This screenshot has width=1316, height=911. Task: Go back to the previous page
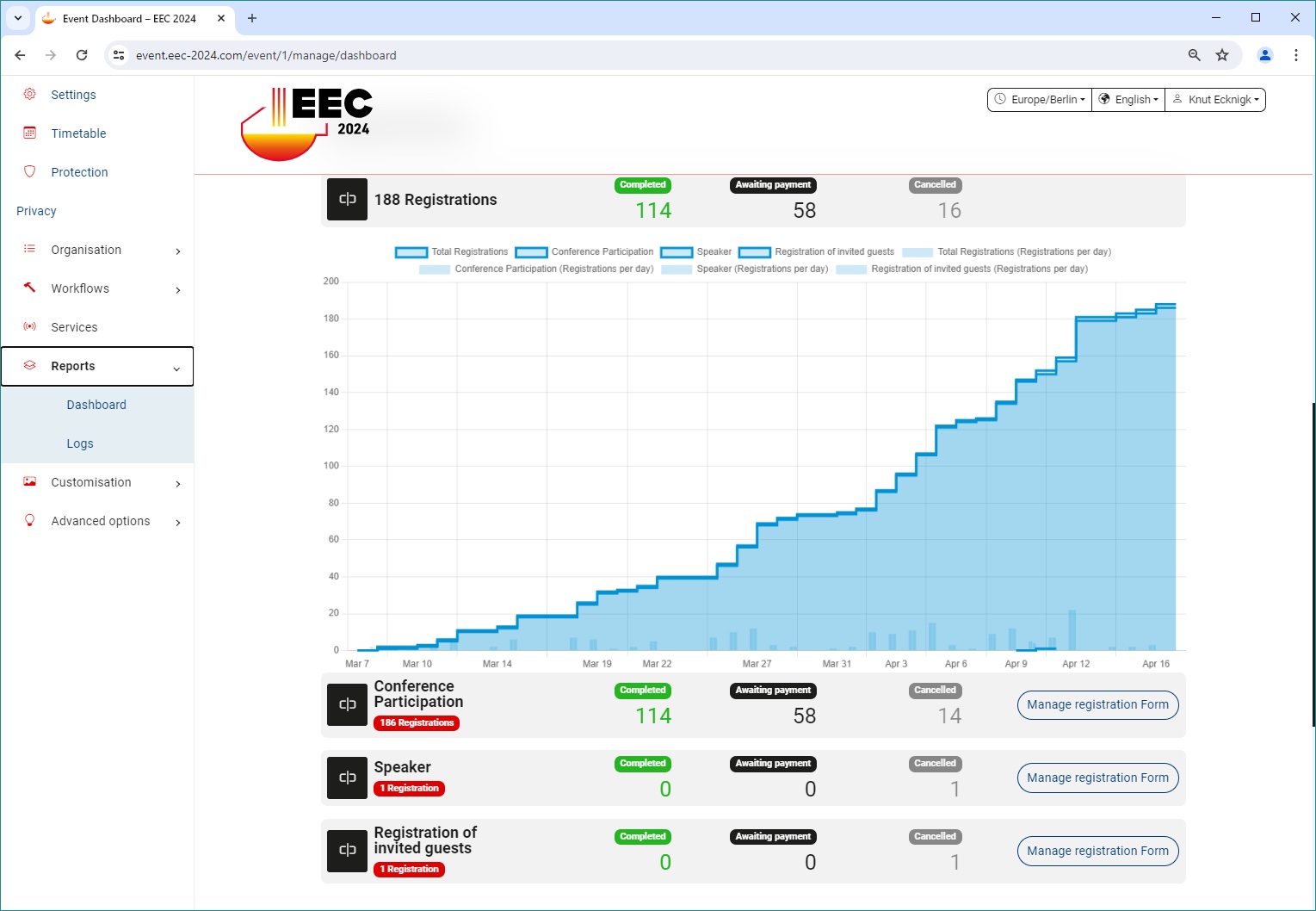click(x=20, y=55)
